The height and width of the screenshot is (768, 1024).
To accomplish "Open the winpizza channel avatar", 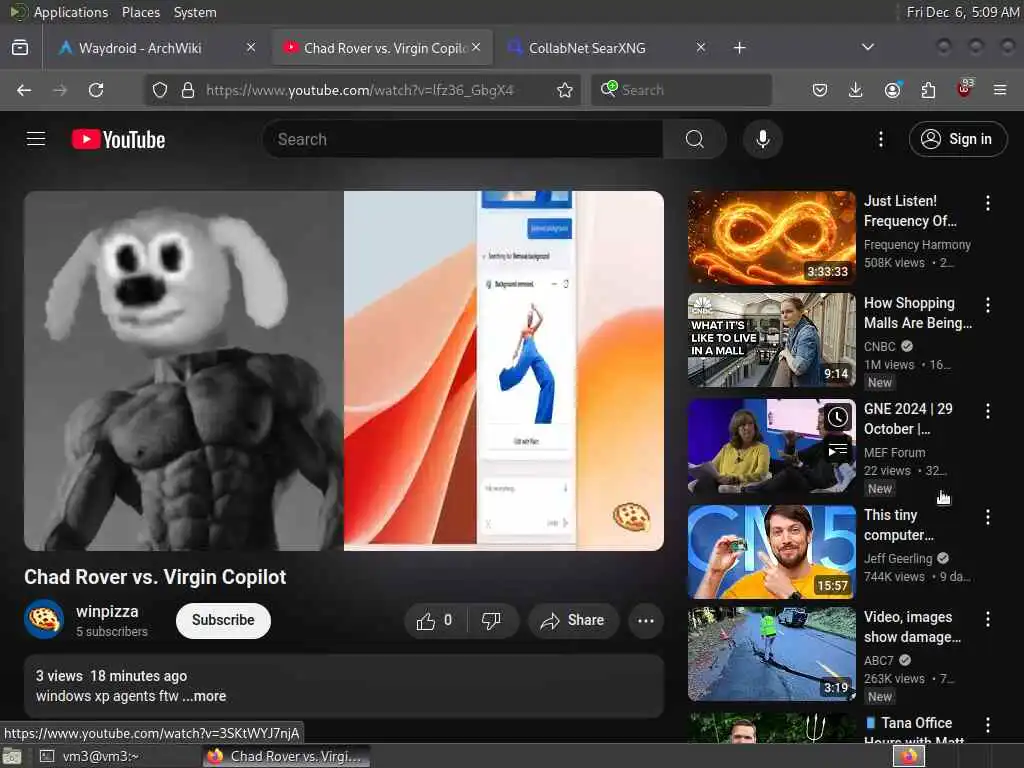I will pyautogui.click(x=44, y=619).
